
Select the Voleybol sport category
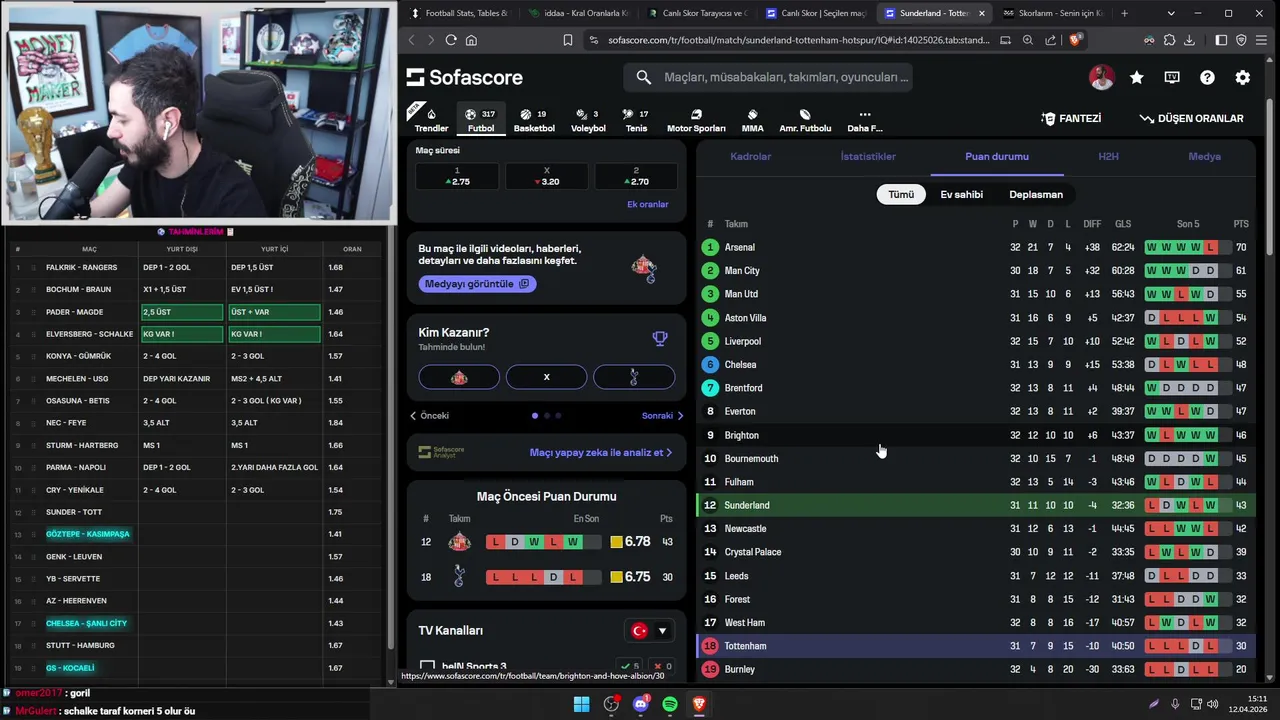[x=588, y=120]
